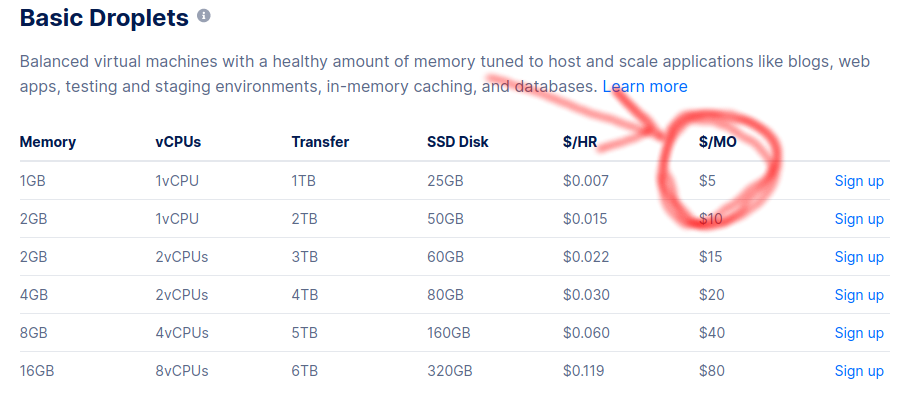Click the $/HR column header
This screenshot has width=915, height=404.
pyautogui.click(x=580, y=142)
